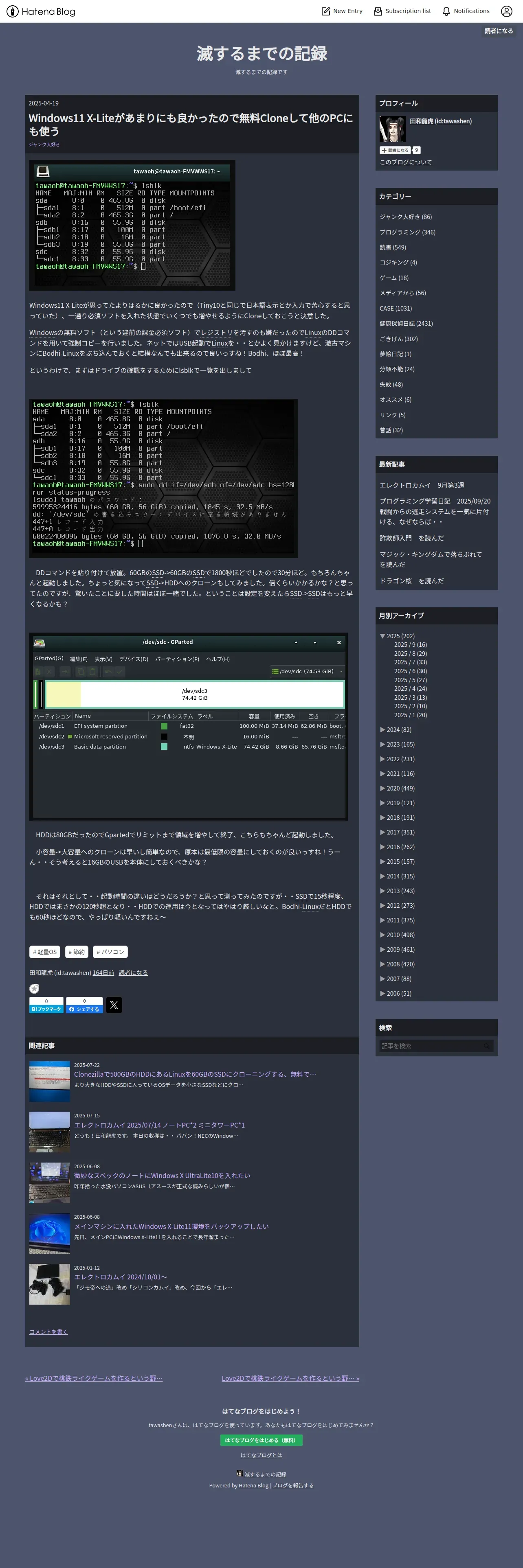The height and width of the screenshot is (1568, 523).
Task: Open category 健康探偵日誌 (2431)
Action: 406,323
